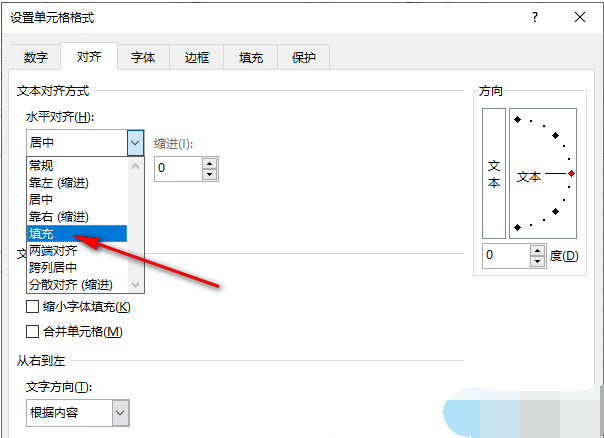This screenshot has width=604, height=438.
Task: Collapse the 水平对齐 dropdown arrow
Action: (135, 143)
